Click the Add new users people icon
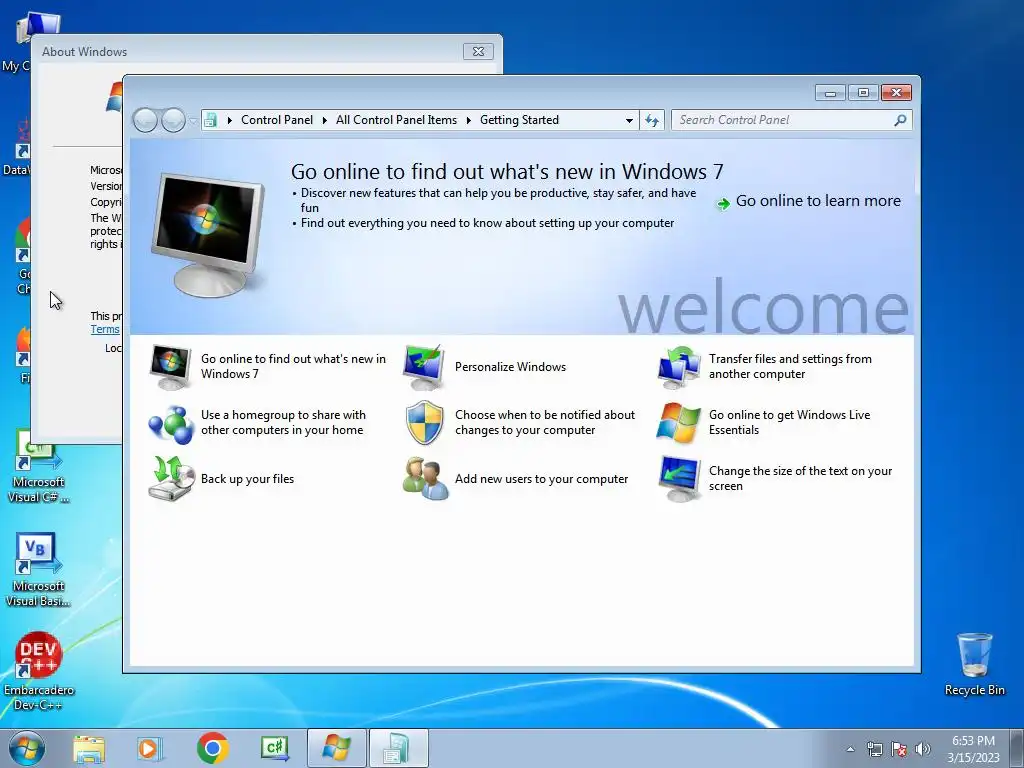The image size is (1024, 768). [425, 479]
